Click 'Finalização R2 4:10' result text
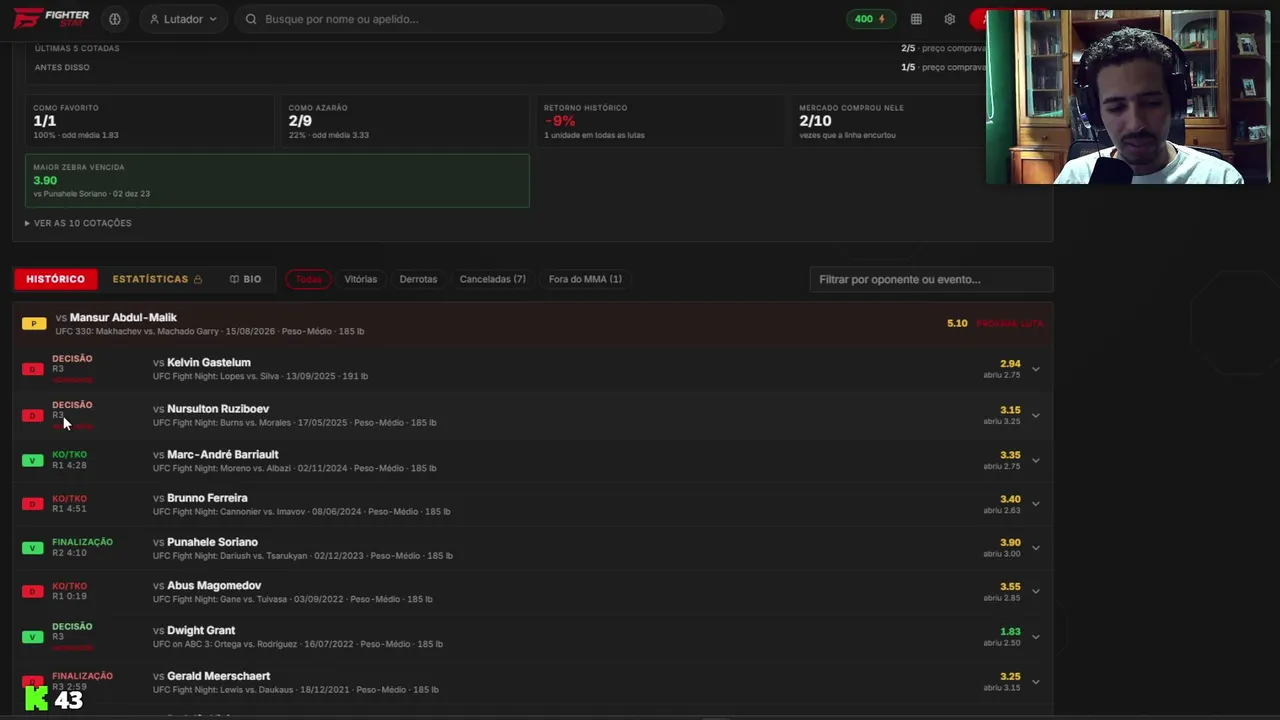1280x720 pixels. pyautogui.click(x=82, y=547)
